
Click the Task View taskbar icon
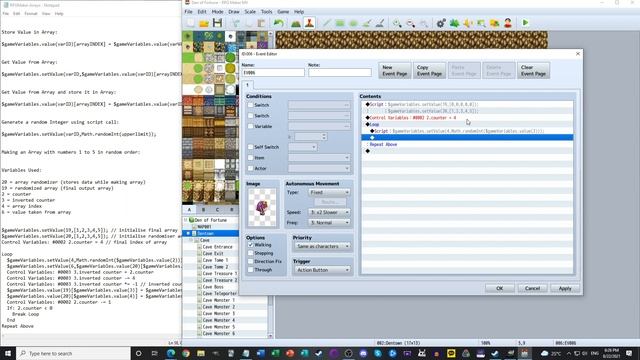point(154,353)
